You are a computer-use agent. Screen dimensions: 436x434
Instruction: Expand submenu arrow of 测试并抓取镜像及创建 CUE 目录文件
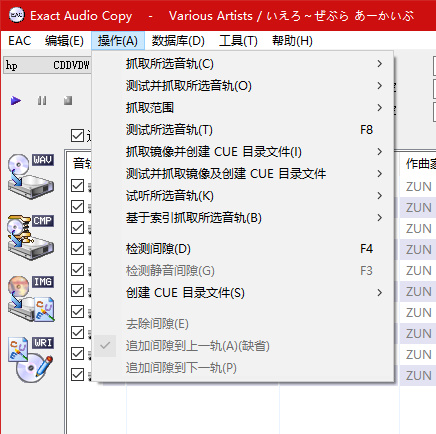tap(379, 174)
